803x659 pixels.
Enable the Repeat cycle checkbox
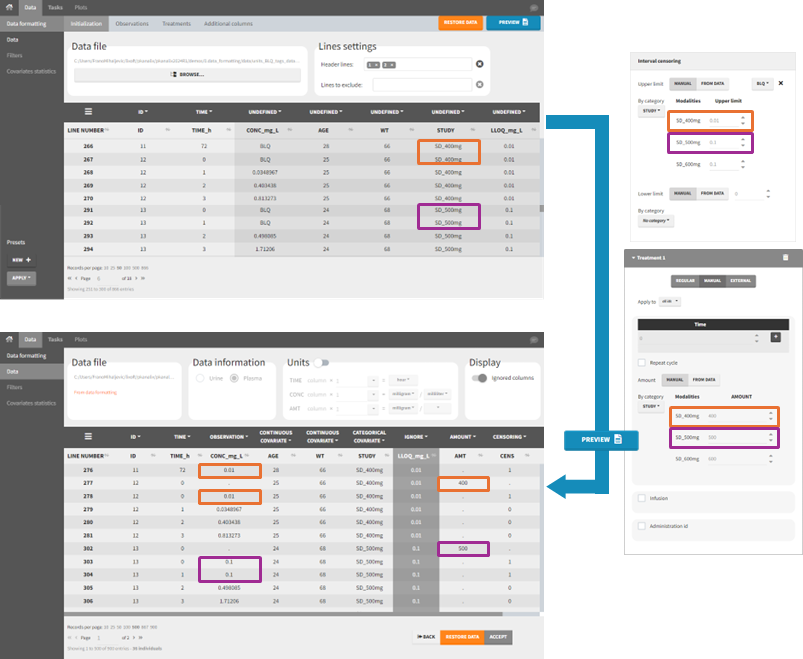[642, 362]
